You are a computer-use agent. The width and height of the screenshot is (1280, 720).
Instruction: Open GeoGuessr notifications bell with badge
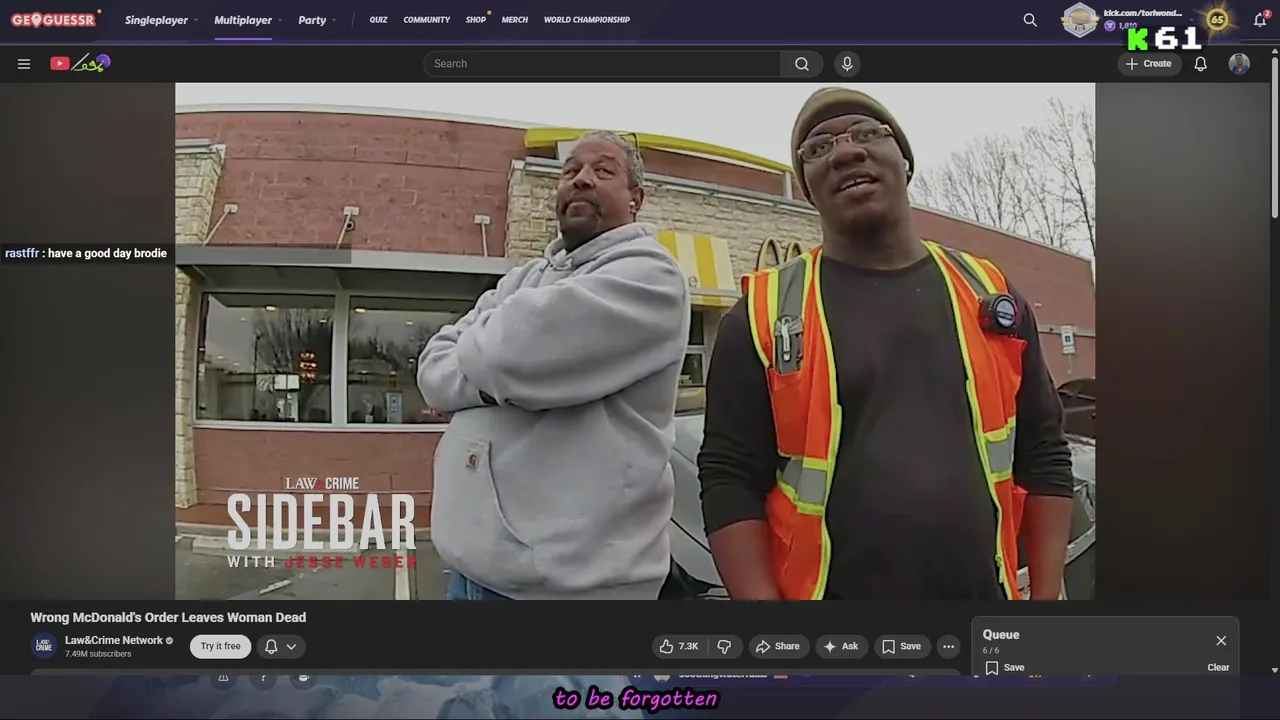point(1260,20)
